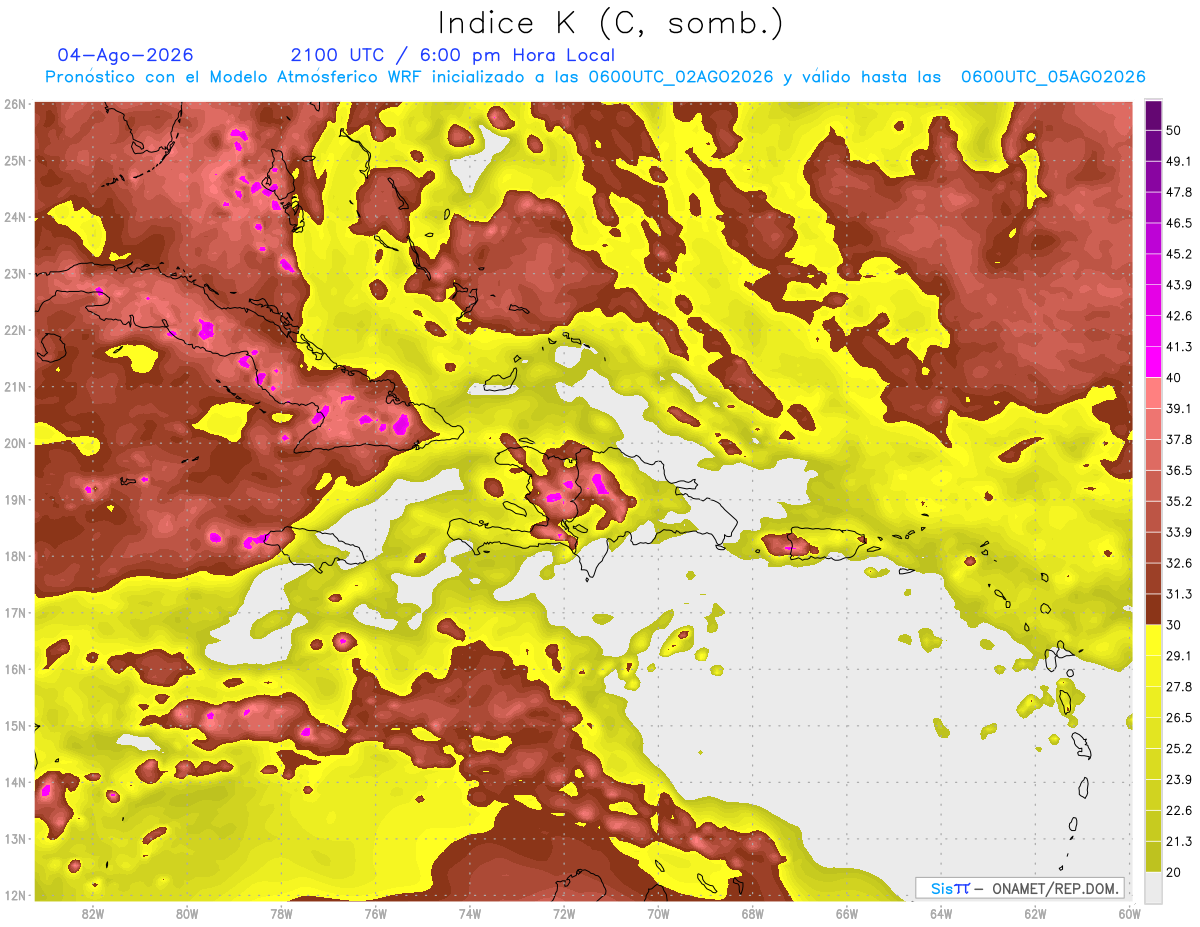The height and width of the screenshot is (927, 1200).
Task: Click the color scale value '41.3'
Action: tap(1180, 347)
